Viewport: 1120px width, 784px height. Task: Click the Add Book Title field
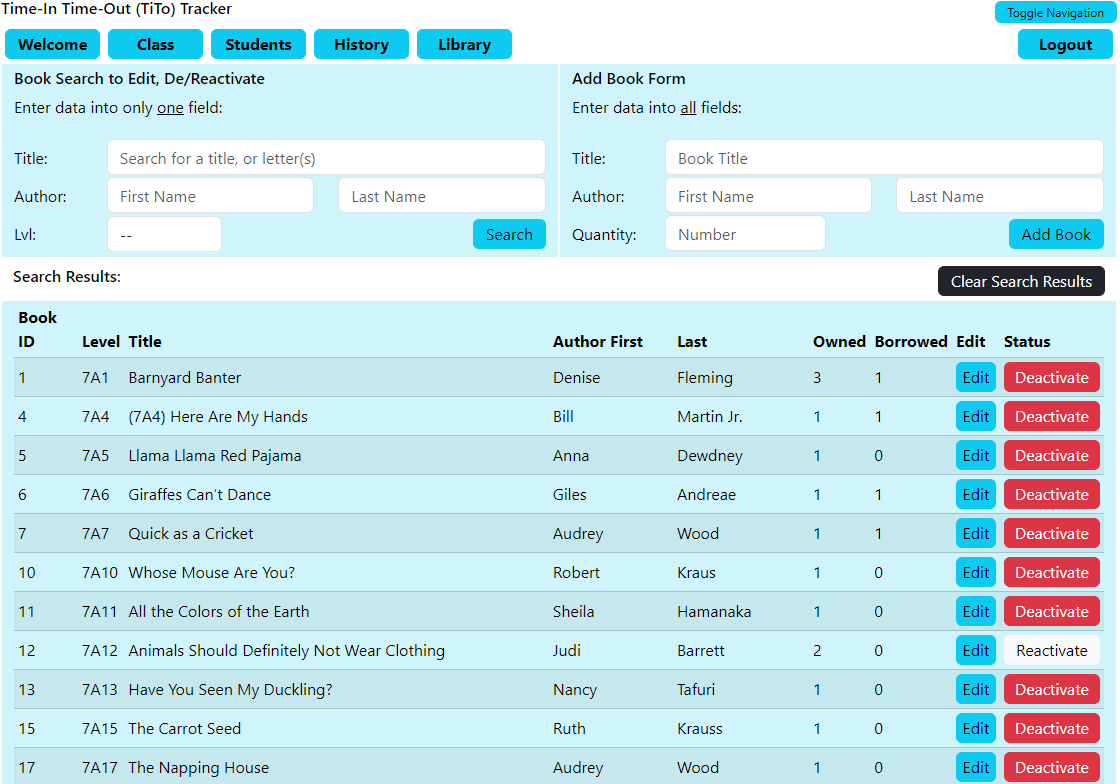884,157
